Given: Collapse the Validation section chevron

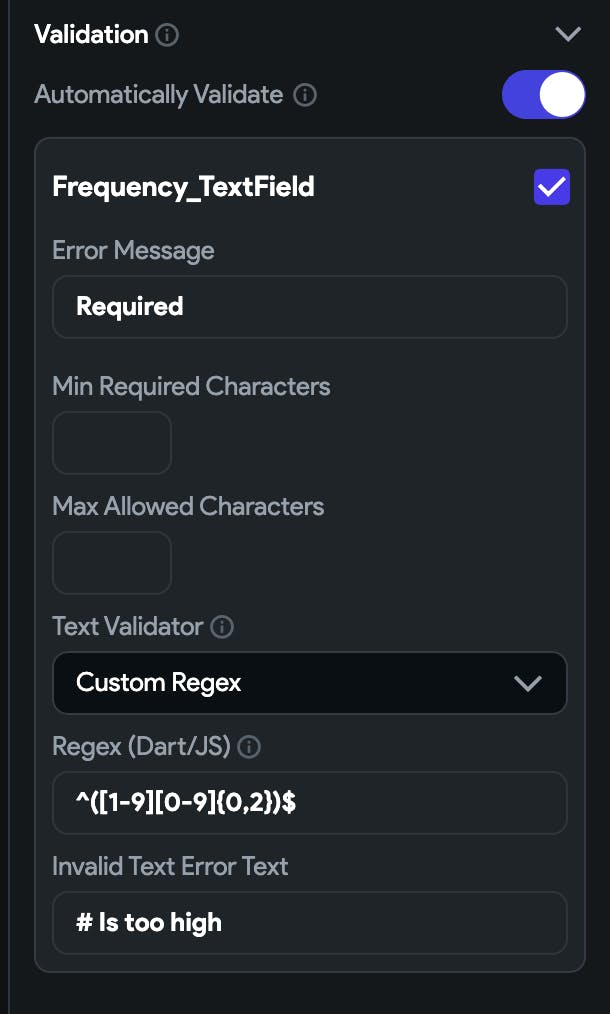Looking at the screenshot, I should 568,34.
